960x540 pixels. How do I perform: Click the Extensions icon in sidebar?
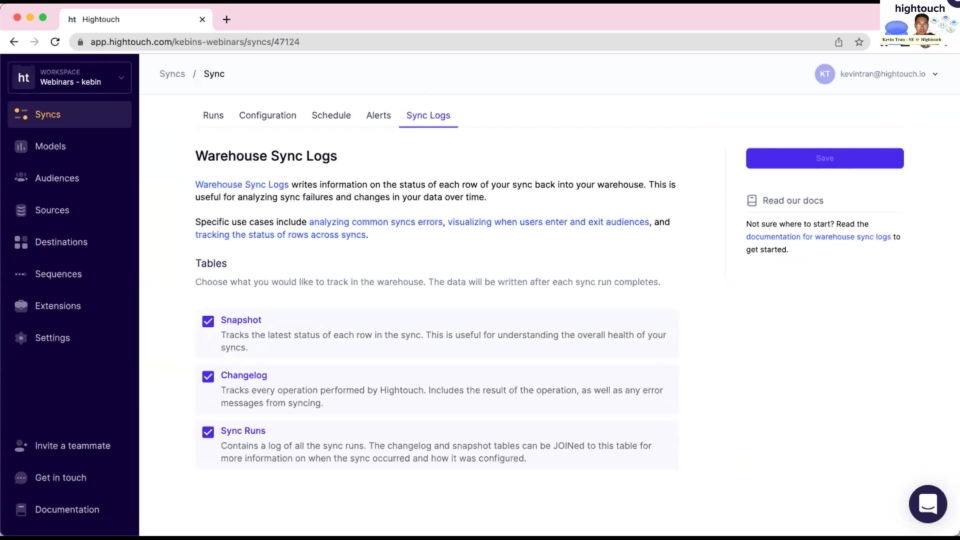21,306
